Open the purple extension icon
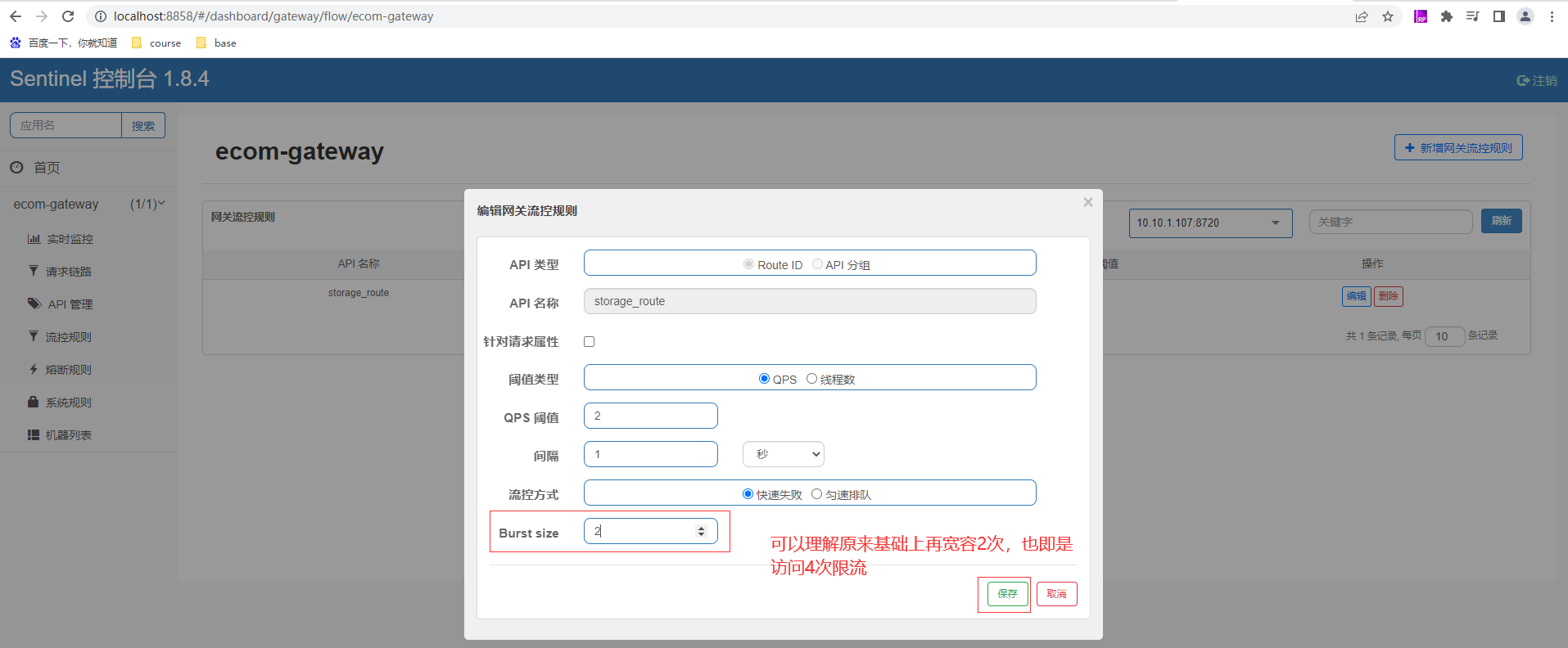The height and width of the screenshot is (648, 1568). point(1421,16)
